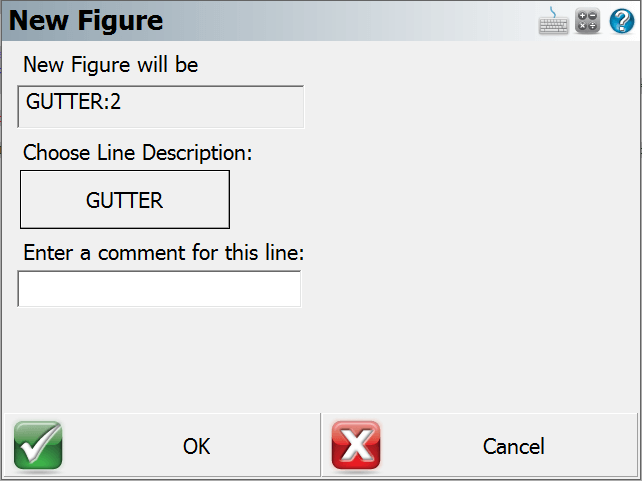Dismiss the New Figure dialog with Cancel
642x481 pixels.
pos(513,446)
